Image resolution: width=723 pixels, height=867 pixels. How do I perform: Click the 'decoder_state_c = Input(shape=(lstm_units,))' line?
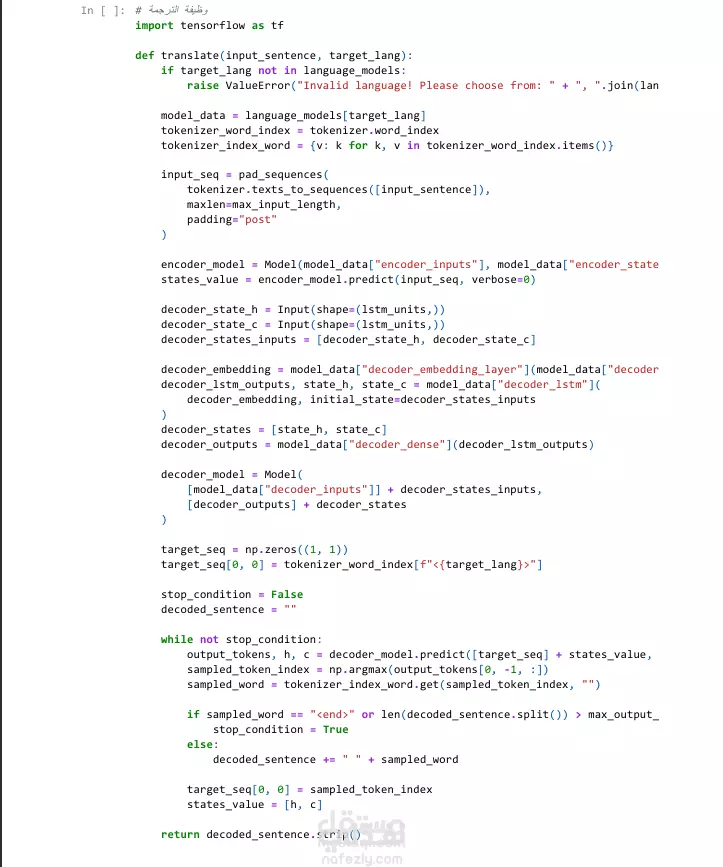[303, 325]
